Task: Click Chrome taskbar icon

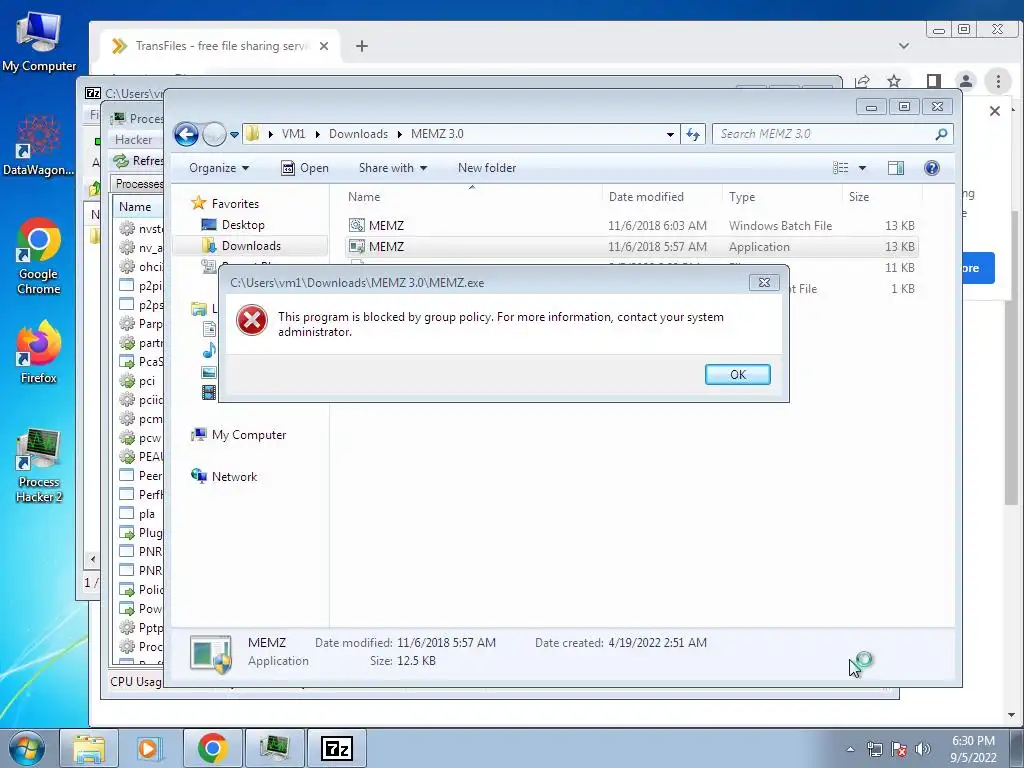Action: 212,749
